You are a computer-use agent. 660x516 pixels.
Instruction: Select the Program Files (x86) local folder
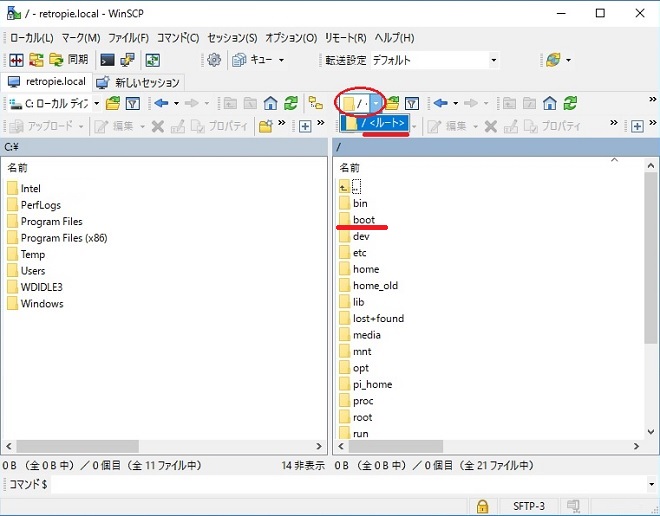tap(57, 238)
